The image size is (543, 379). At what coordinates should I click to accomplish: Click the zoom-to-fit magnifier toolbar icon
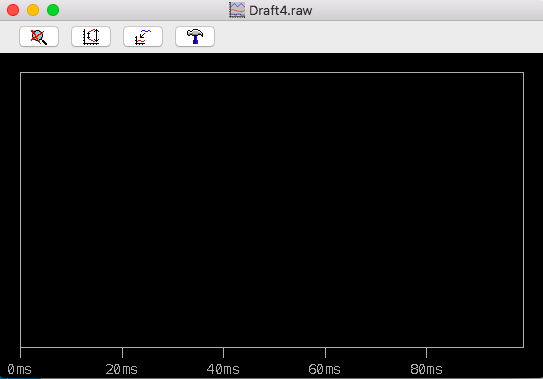coord(39,36)
